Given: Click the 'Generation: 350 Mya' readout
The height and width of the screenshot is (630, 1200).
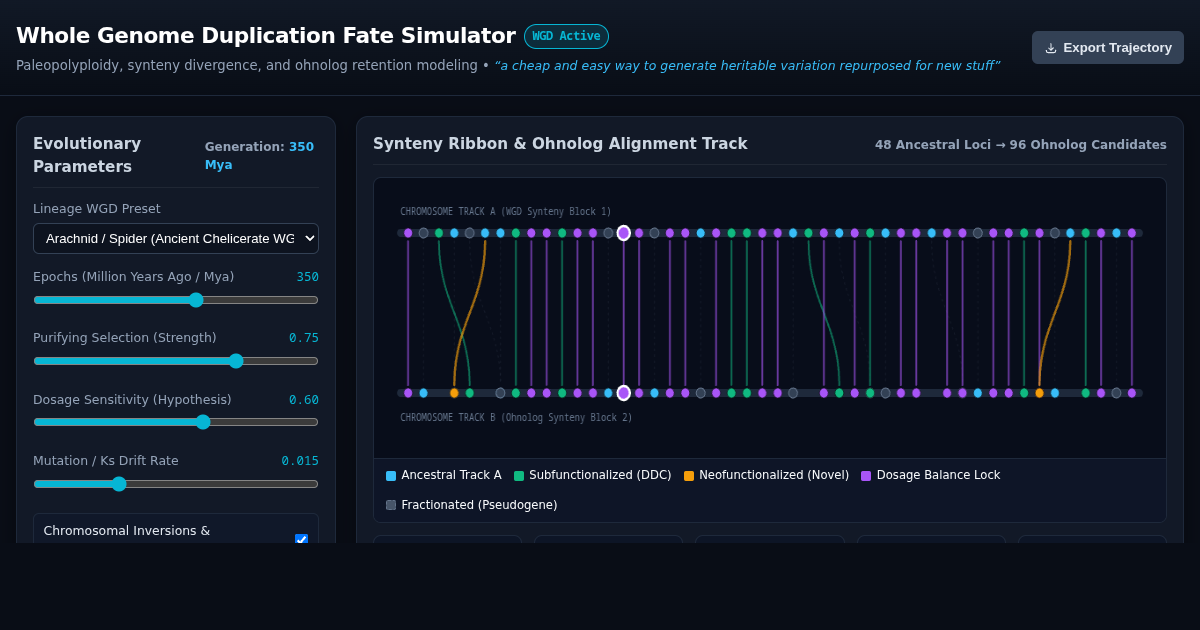Looking at the screenshot, I should (x=259, y=156).
